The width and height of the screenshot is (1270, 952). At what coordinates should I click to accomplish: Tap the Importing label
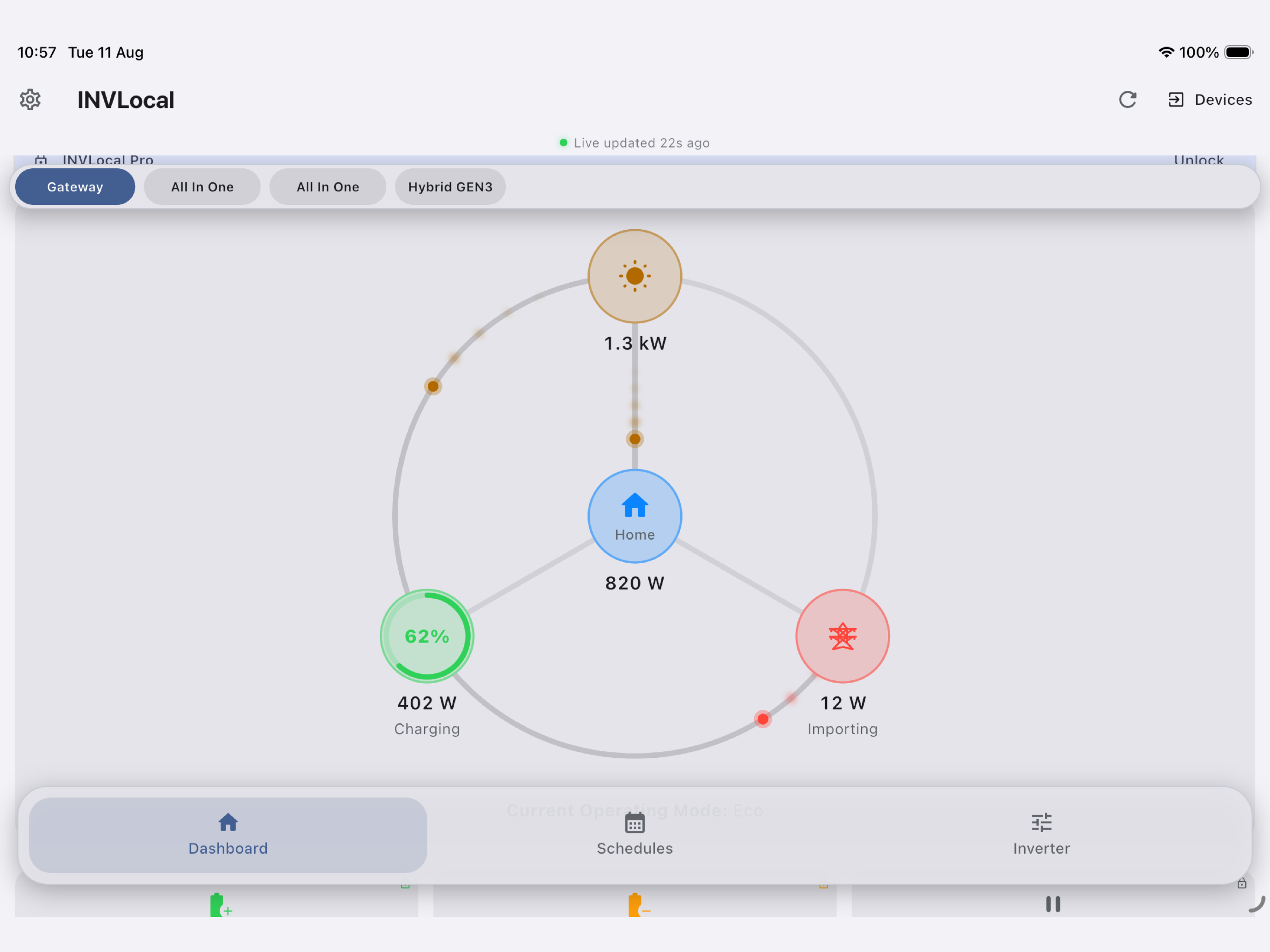pos(842,729)
